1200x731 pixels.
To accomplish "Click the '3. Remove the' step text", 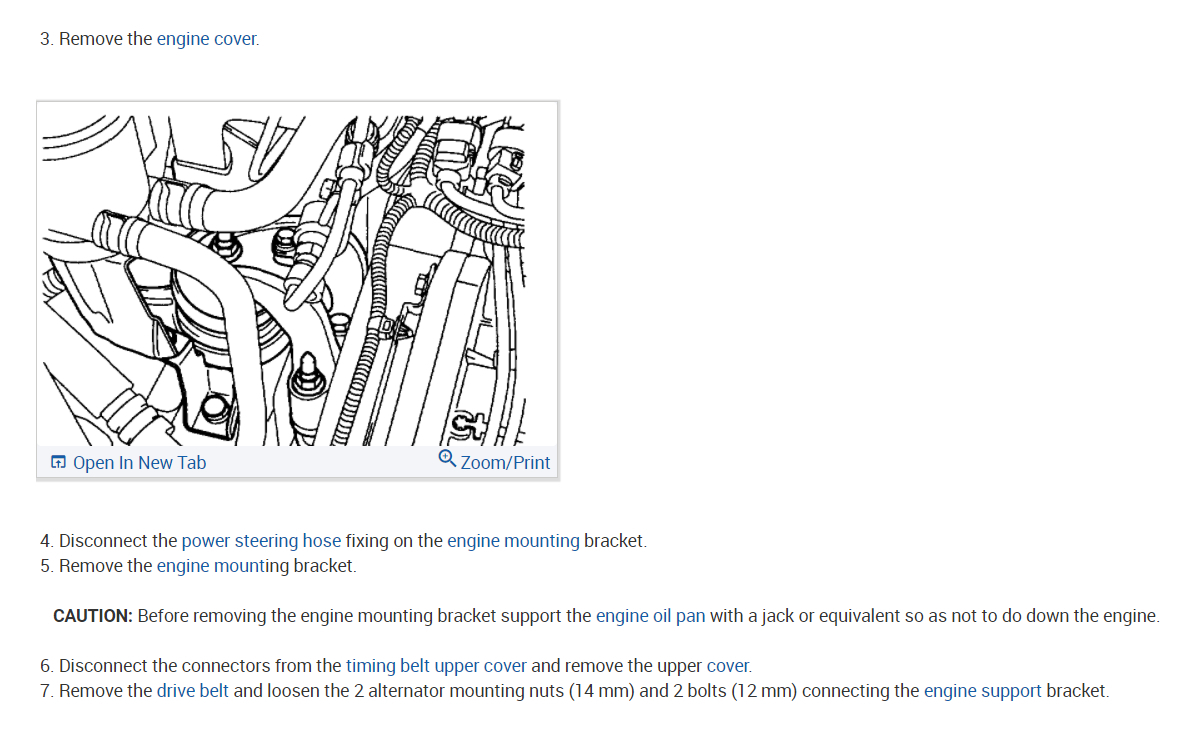I will [96, 39].
